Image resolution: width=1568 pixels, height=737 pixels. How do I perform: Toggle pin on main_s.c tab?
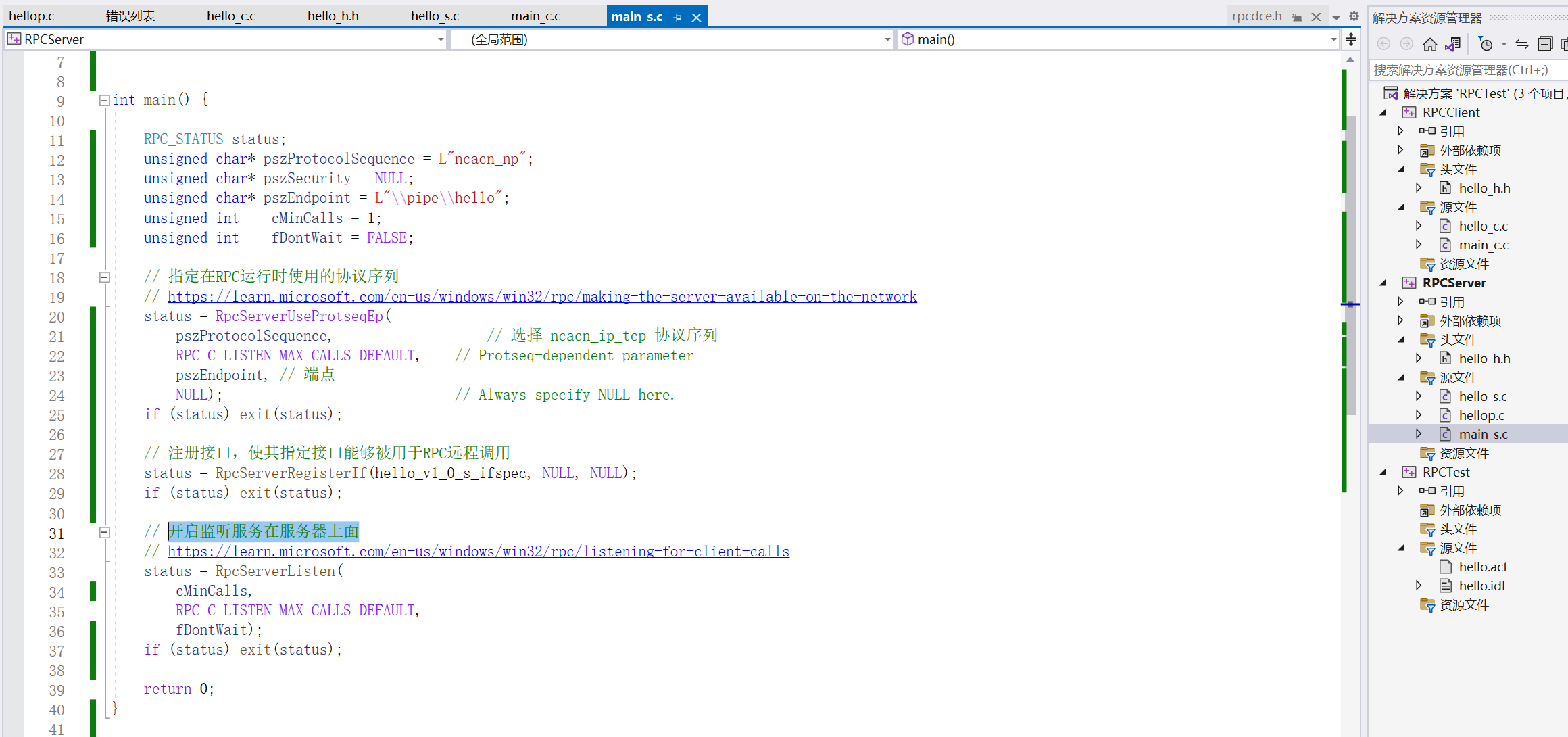[x=678, y=18]
